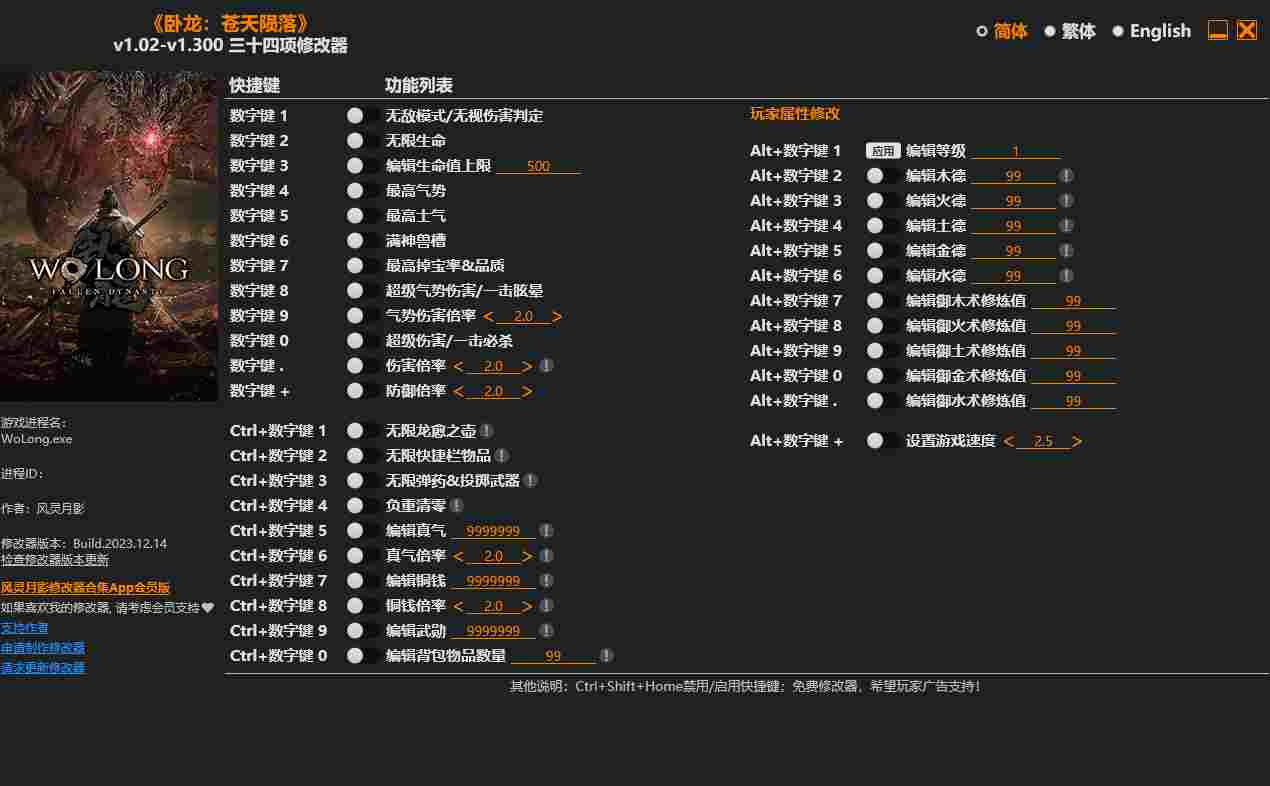Enable 负重清零 toggle

coord(362,506)
